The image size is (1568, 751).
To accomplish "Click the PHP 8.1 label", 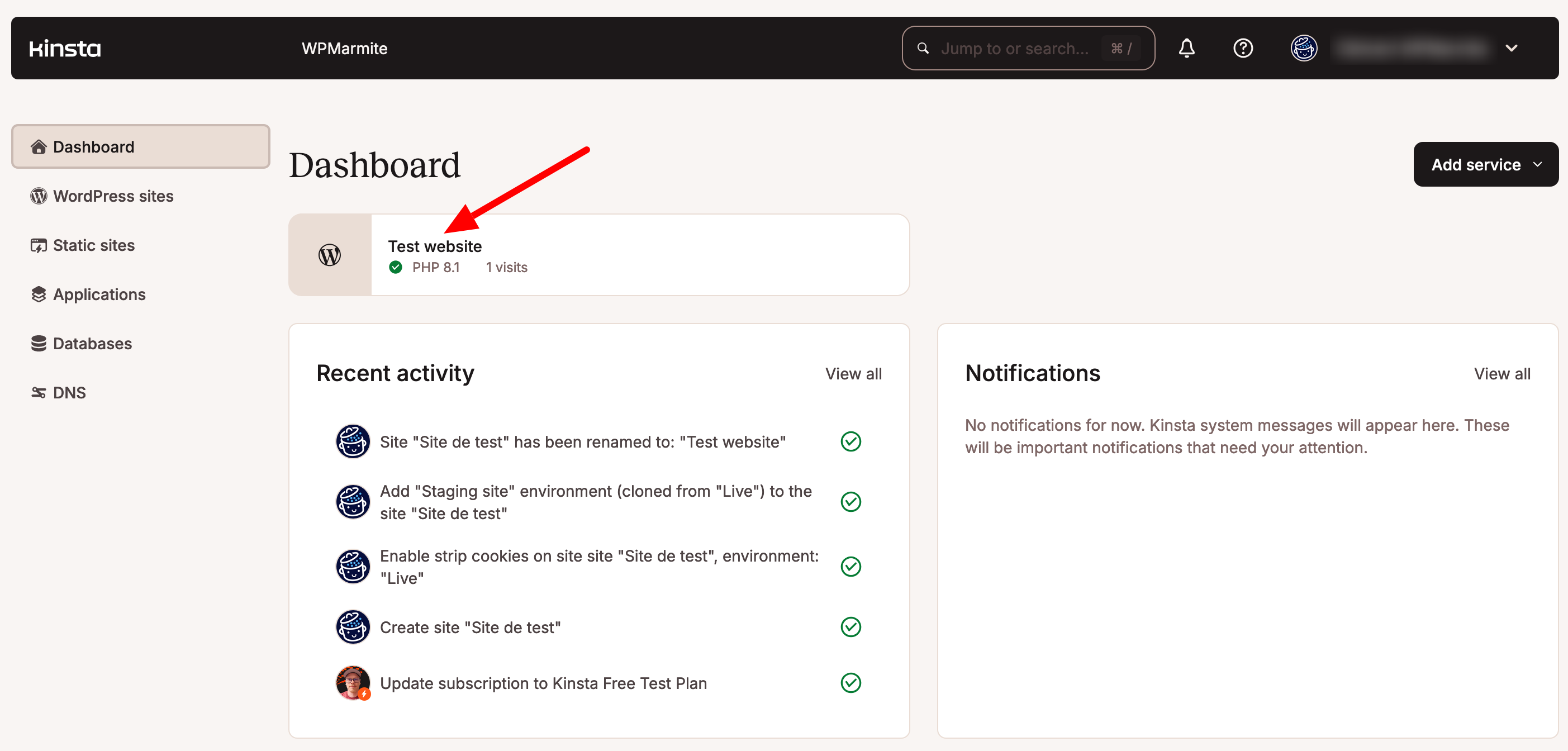I will (x=436, y=267).
